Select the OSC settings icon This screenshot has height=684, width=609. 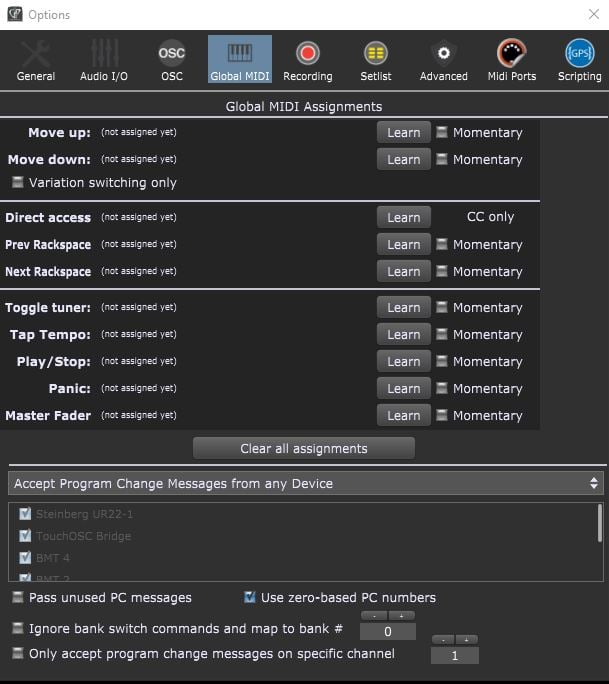[x=172, y=60]
